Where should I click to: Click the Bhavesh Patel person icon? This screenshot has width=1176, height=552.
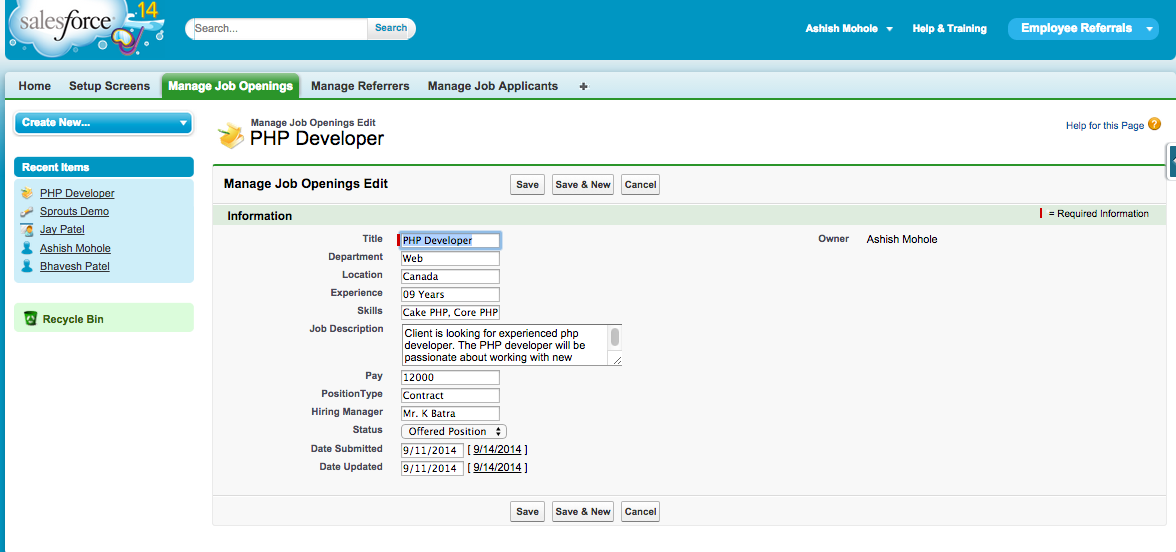(x=27, y=267)
